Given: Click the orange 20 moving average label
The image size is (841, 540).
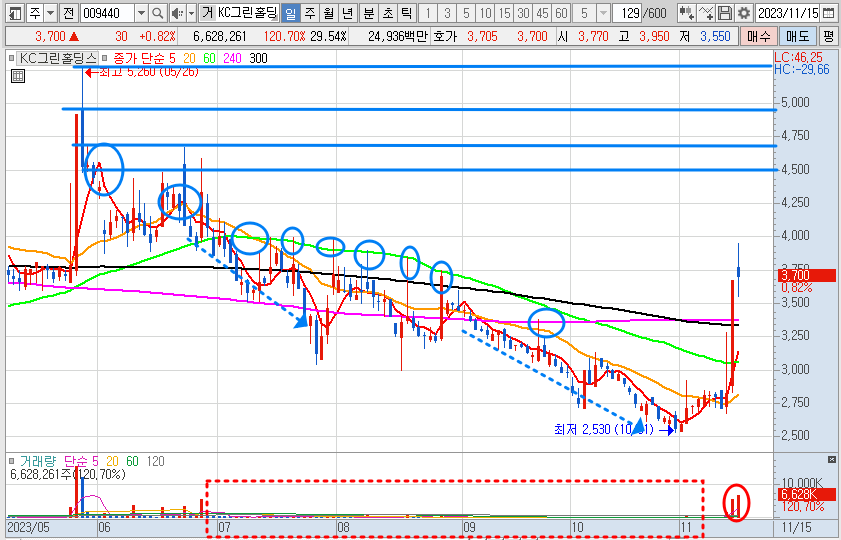Looking at the screenshot, I should pyautogui.click(x=189, y=58).
